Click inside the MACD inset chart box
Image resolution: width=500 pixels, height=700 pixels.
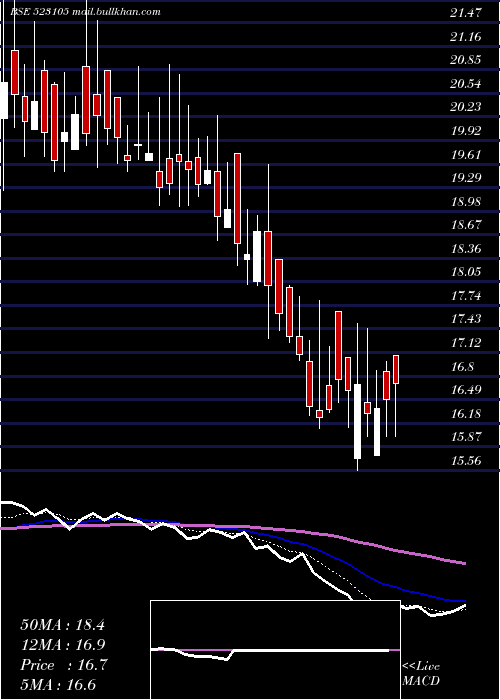coord(275,650)
